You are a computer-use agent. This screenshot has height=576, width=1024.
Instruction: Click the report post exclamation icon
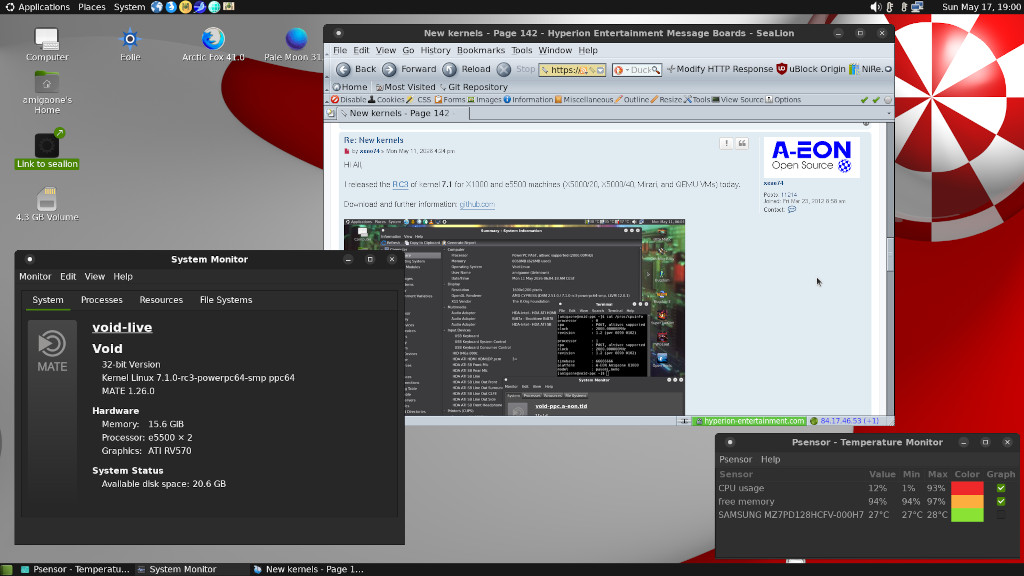click(x=726, y=143)
